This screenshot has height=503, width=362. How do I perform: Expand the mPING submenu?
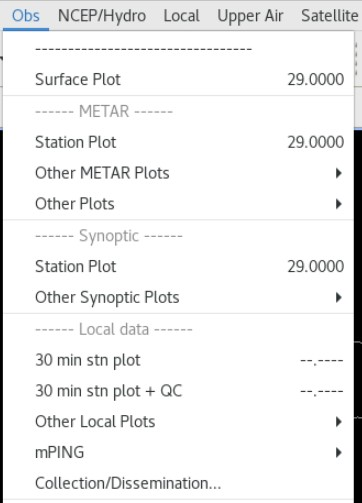(178, 452)
